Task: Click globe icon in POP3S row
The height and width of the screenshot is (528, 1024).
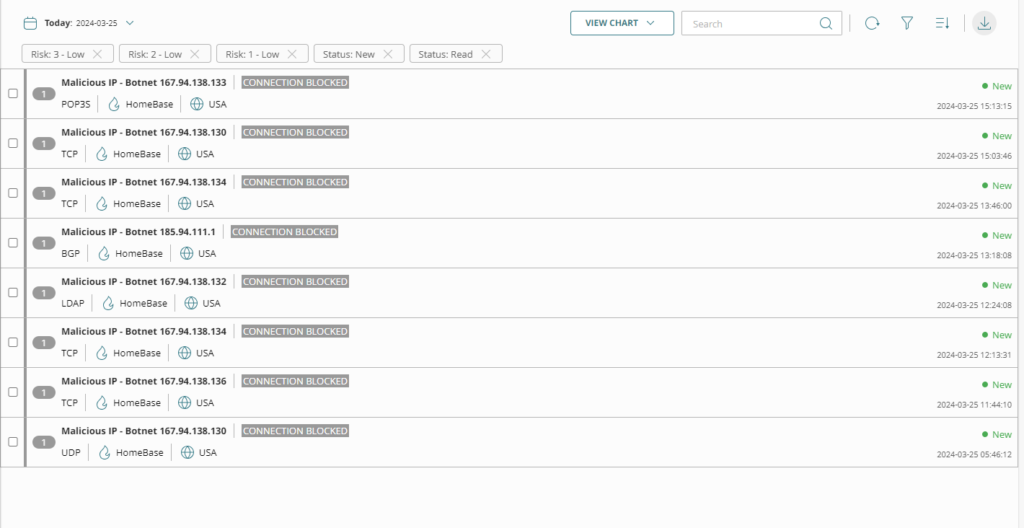Action: click(197, 104)
